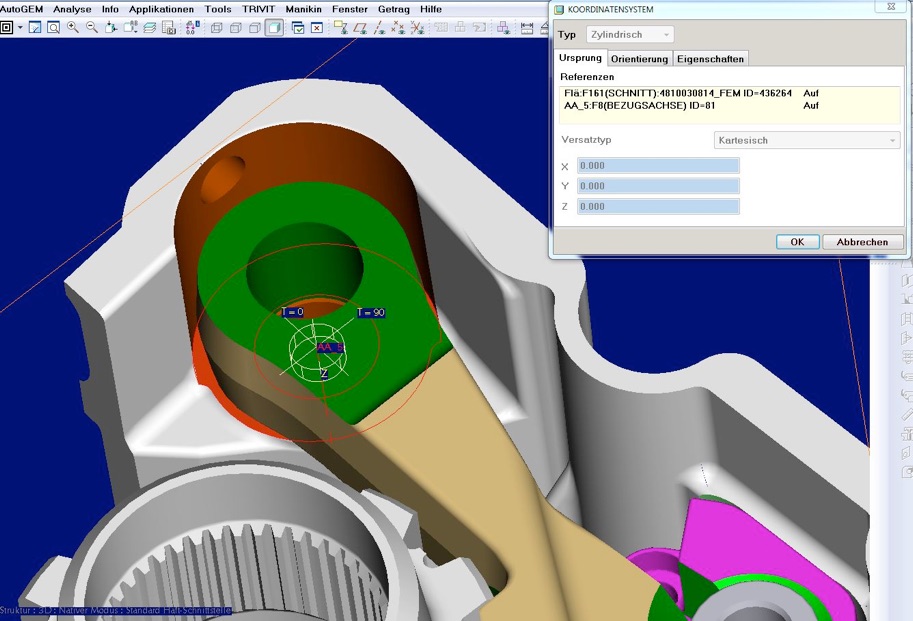The image size is (913, 621).
Task: Click the Struktur status bar text
Action: [116, 611]
